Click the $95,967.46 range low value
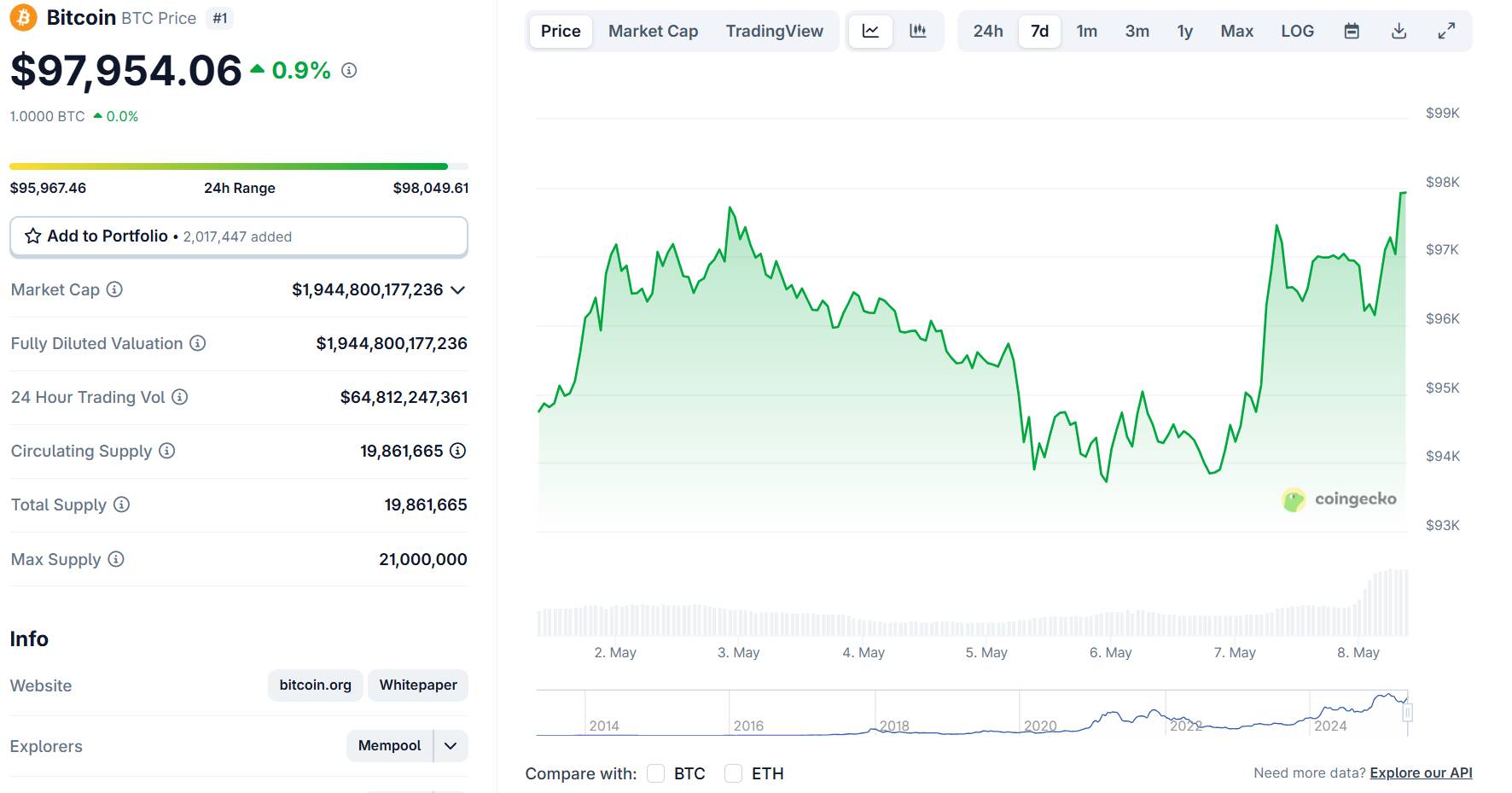Viewport: 1512px width, 793px height. coord(48,188)
